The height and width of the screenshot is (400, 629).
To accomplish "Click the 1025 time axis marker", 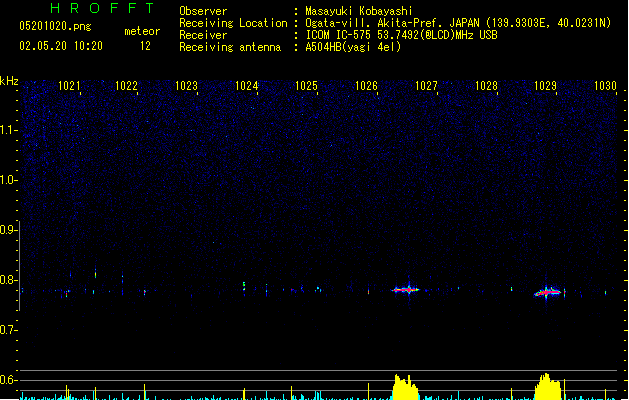I will (306, 86).
